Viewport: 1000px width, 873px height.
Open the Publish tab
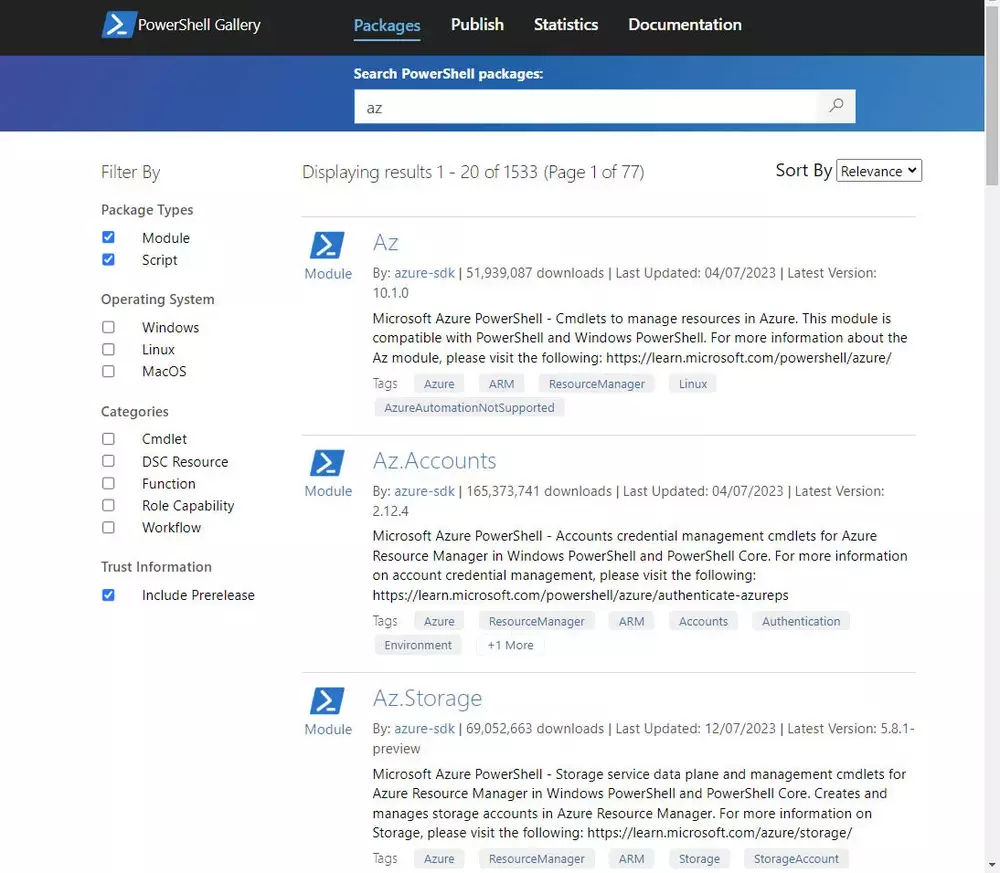(477, 25)
